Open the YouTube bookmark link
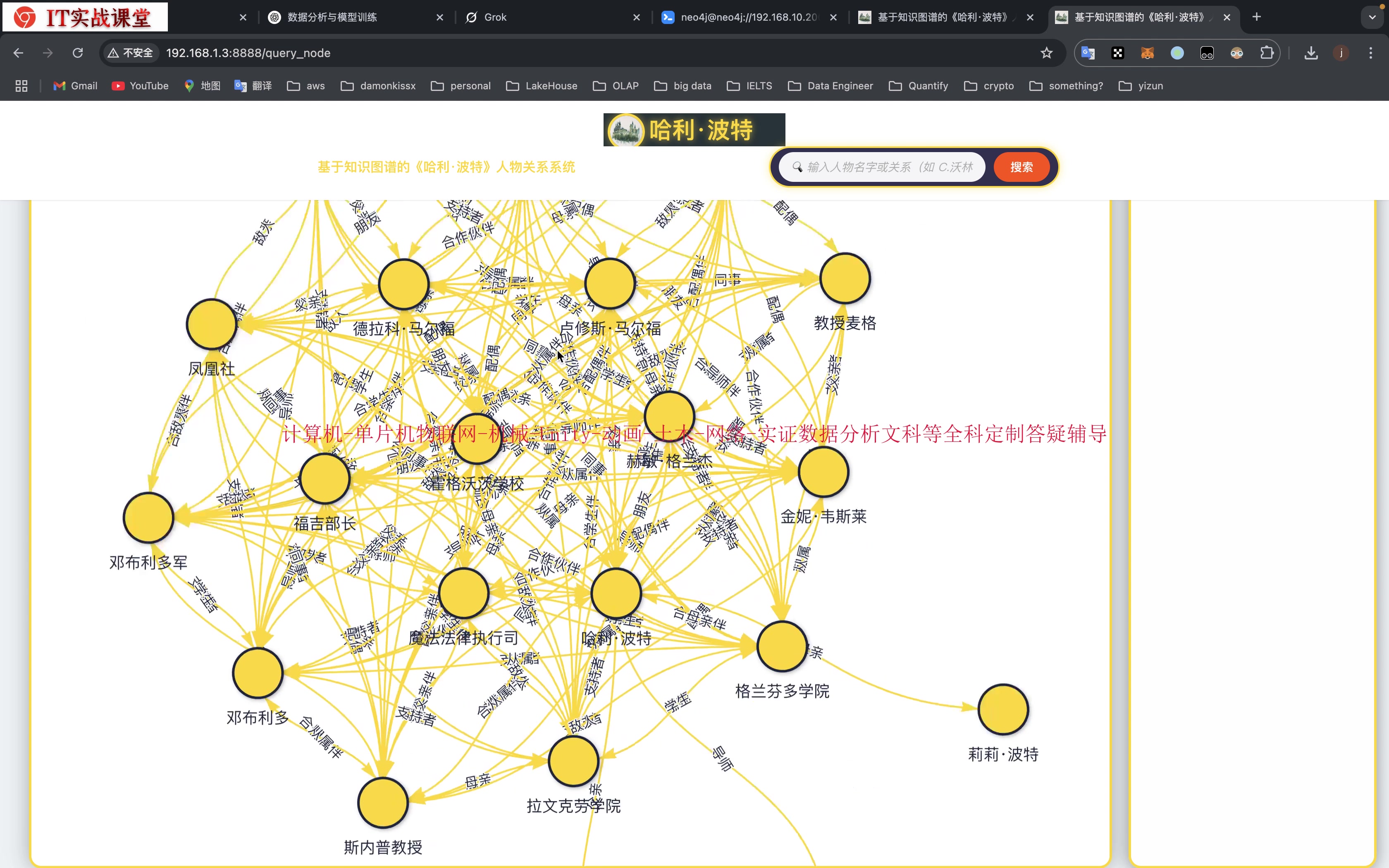The image size is (1389, 868). click(141, 86)
